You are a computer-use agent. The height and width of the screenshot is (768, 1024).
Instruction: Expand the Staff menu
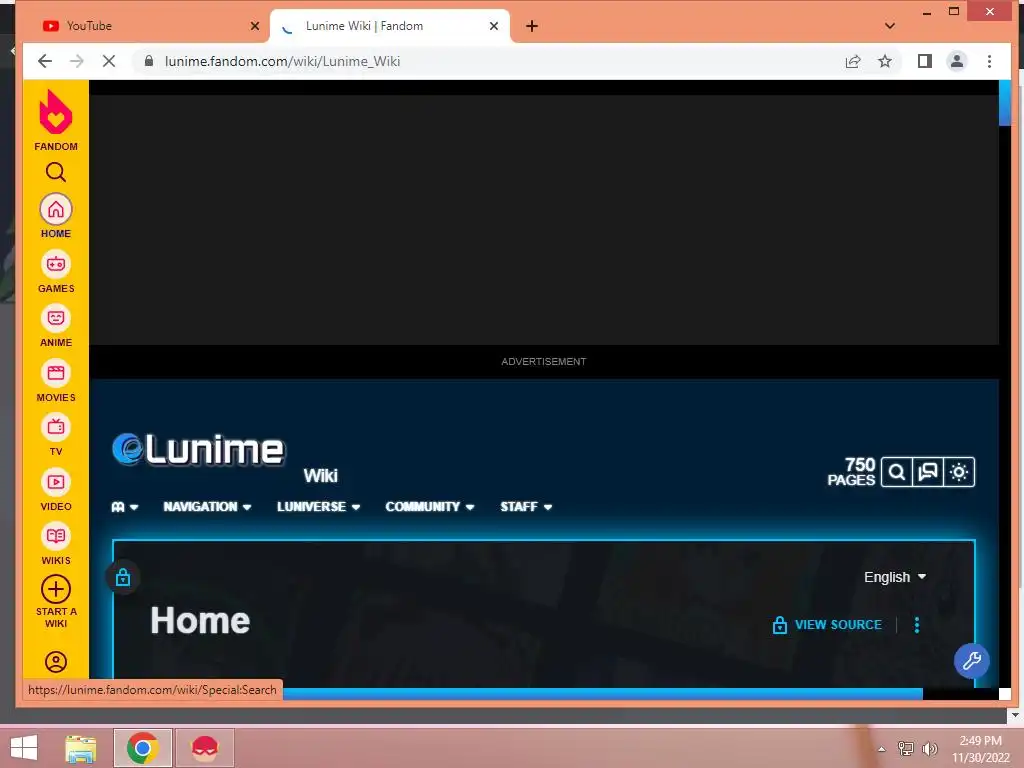(526, 507)
